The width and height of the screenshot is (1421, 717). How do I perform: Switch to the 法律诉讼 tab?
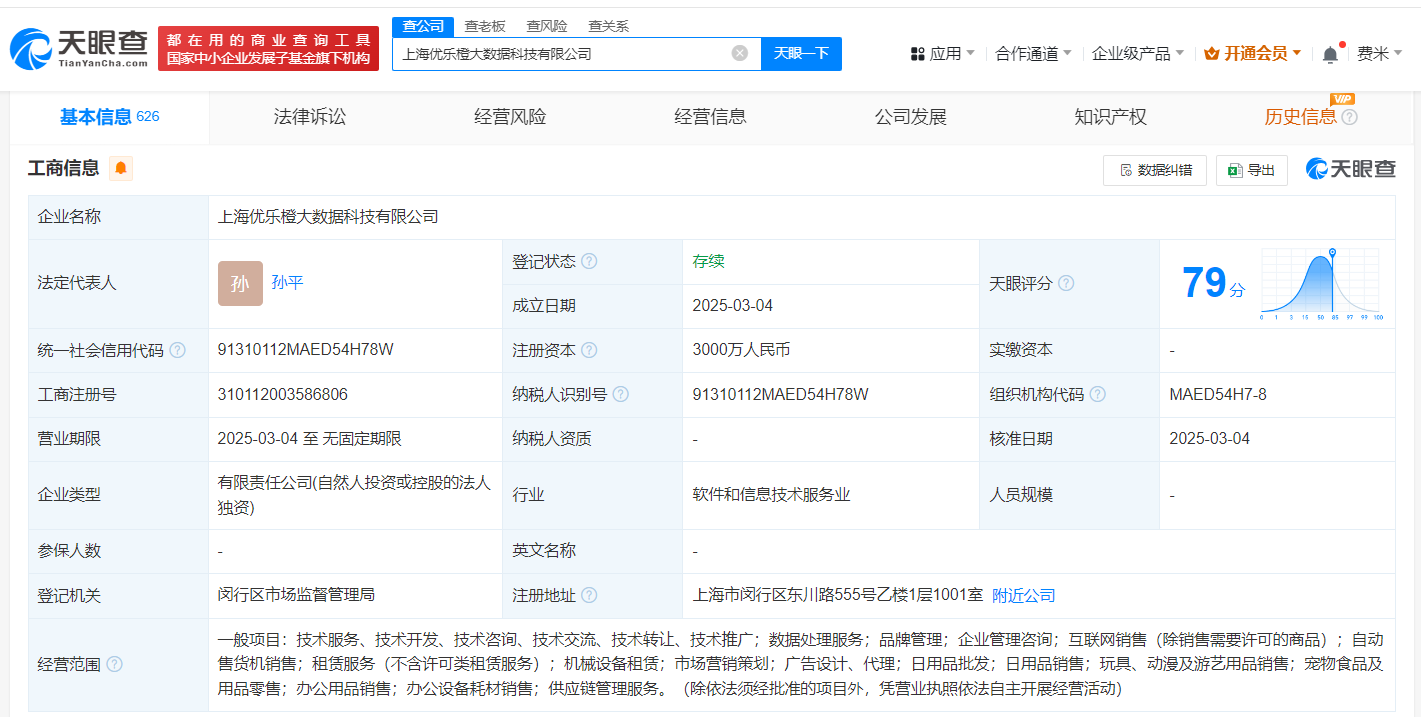click(x=310, y=117)
